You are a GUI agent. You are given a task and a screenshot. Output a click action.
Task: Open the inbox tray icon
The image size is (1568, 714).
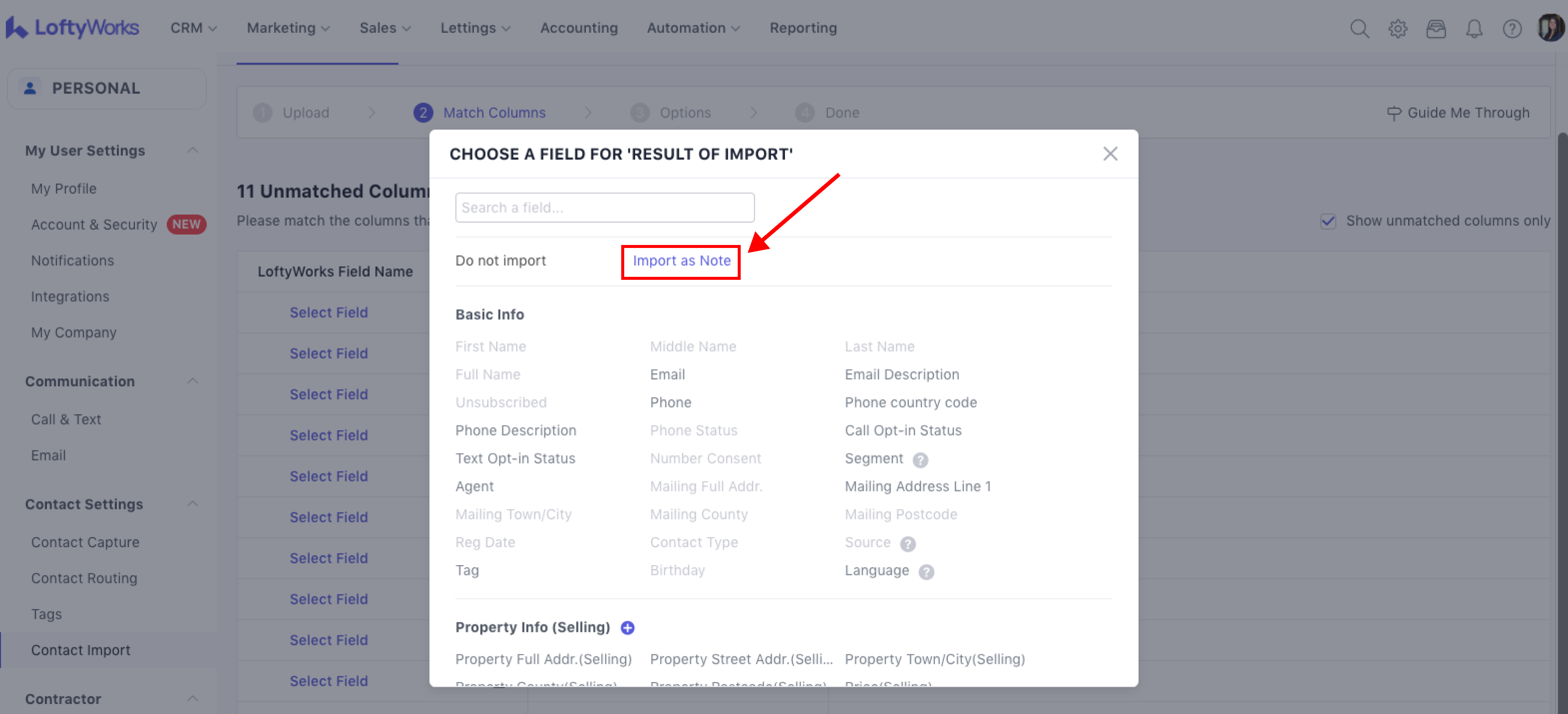click(1435, 28)
